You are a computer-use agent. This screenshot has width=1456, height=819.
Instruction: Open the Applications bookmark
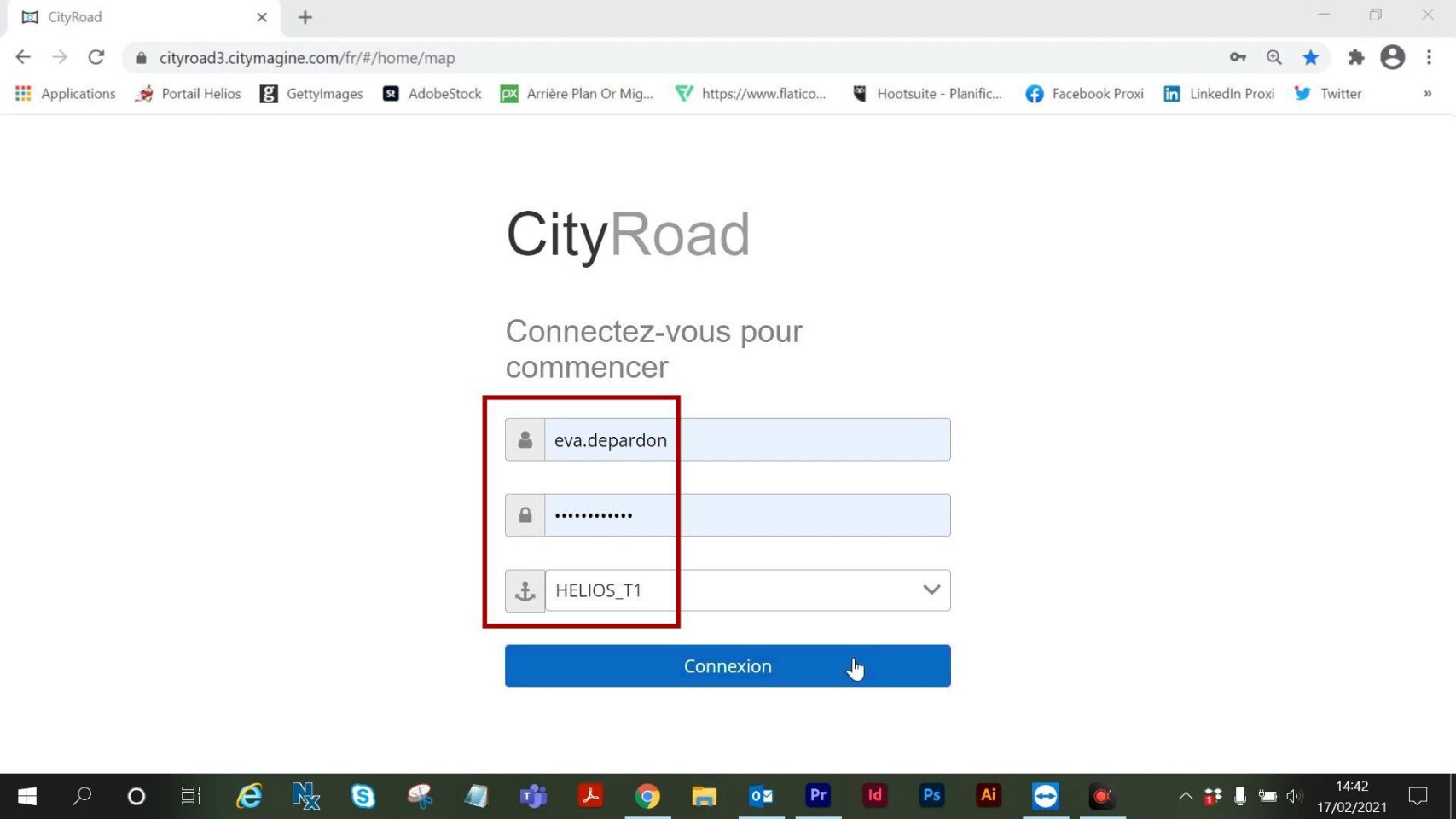coord(66,94)
